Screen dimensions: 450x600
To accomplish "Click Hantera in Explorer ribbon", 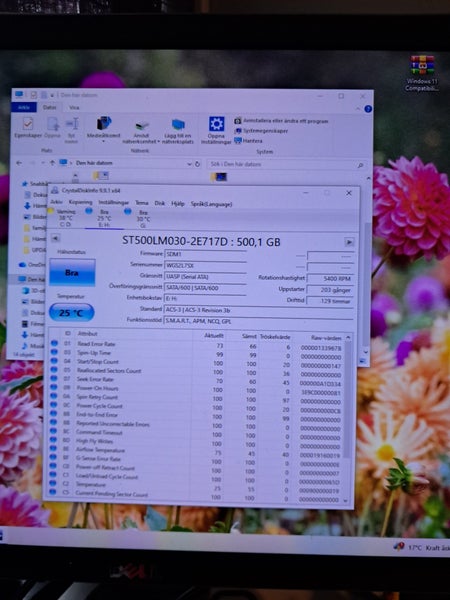I will (248, 140).
